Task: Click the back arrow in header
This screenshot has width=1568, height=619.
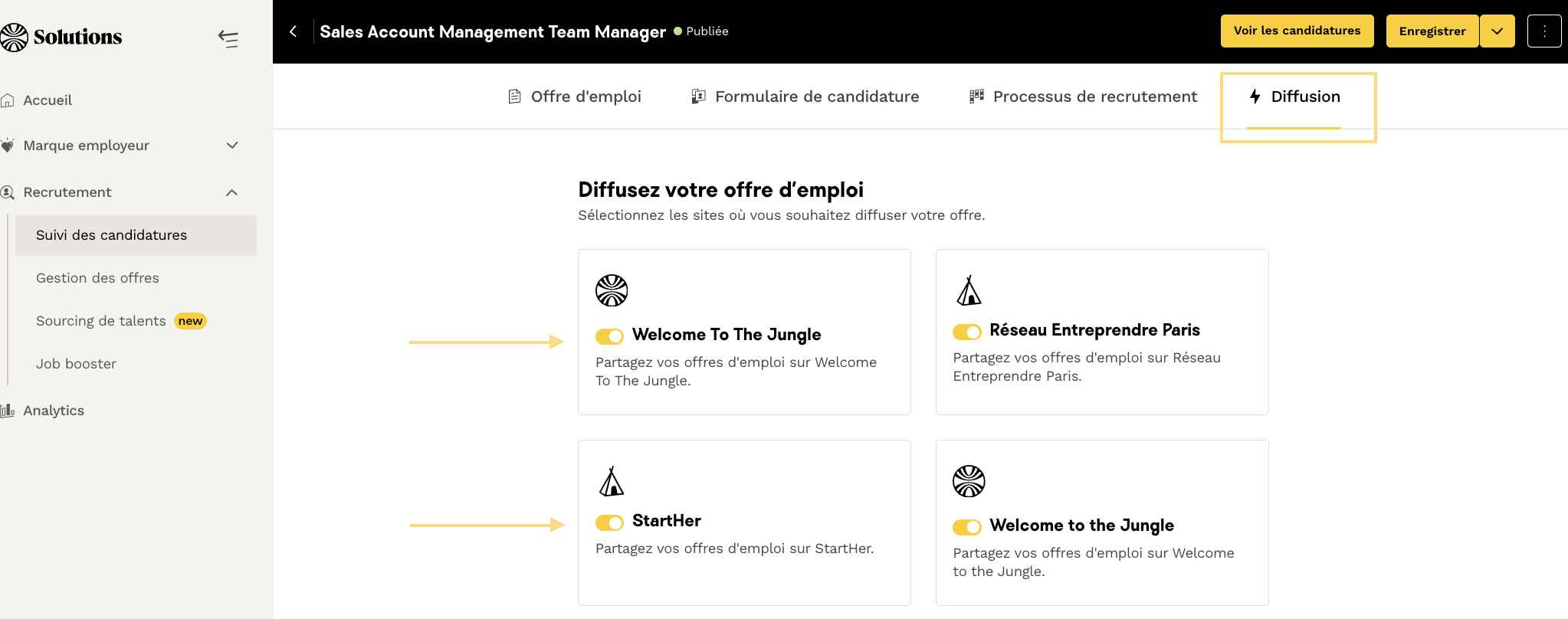Action: coord(293,31)
